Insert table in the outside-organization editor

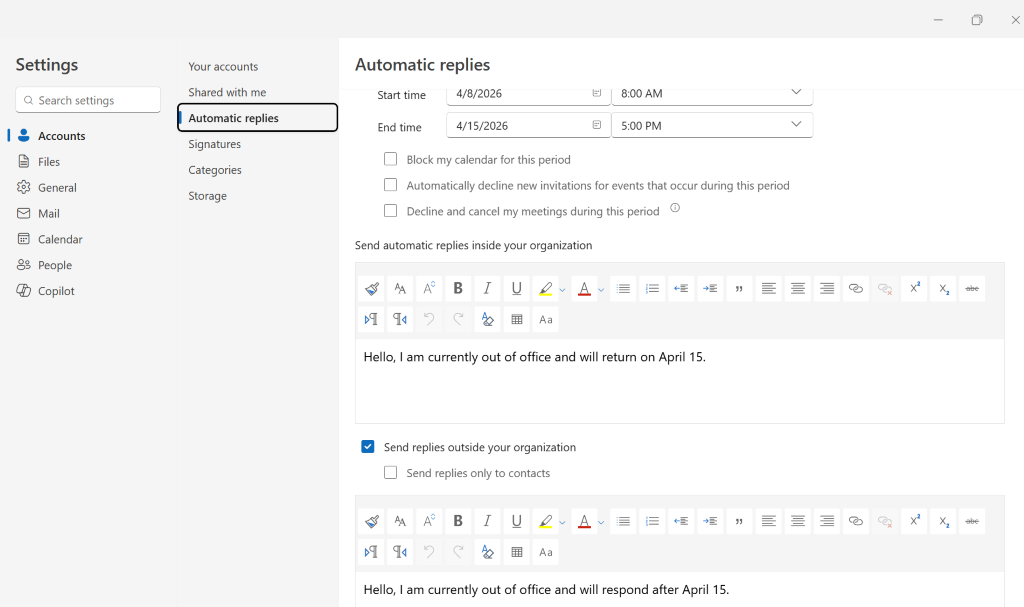click(x=517, y=551)
